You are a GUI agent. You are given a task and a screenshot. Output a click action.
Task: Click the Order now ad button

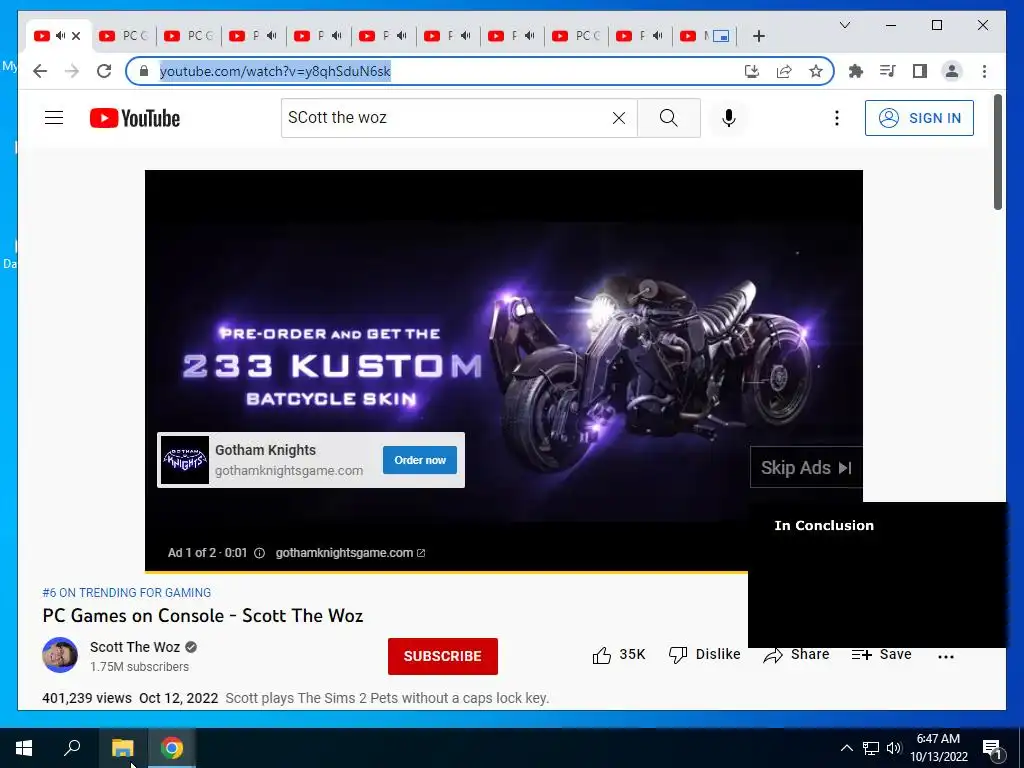[420, 460]
